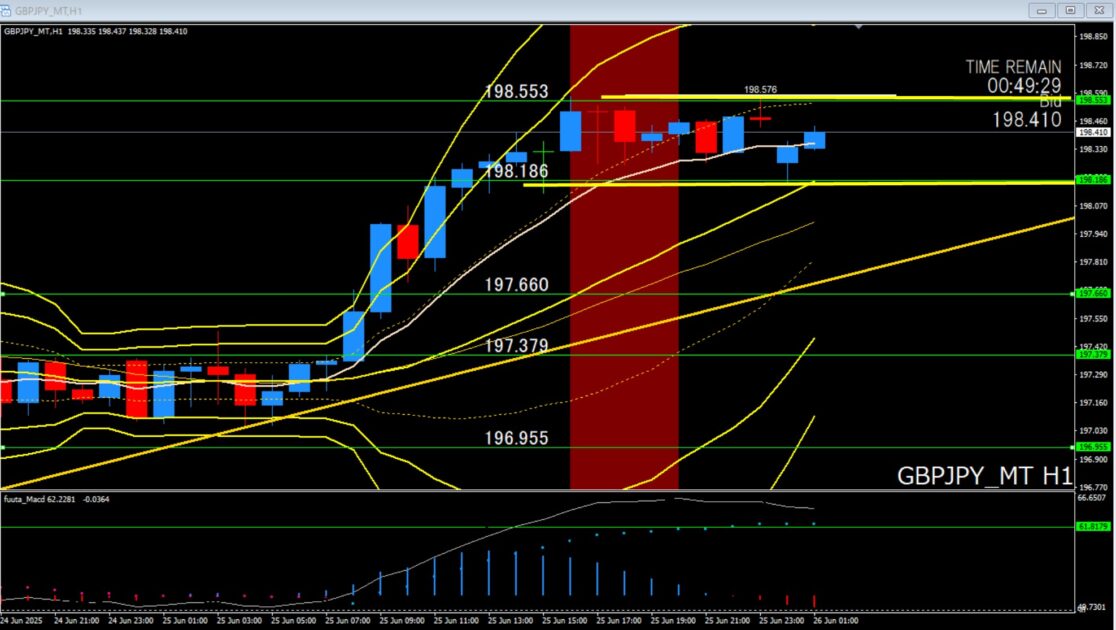Click the green 198.553 price tag on axis
The width and height of the screenshot is (1116, 630).
pos(1090,100)
